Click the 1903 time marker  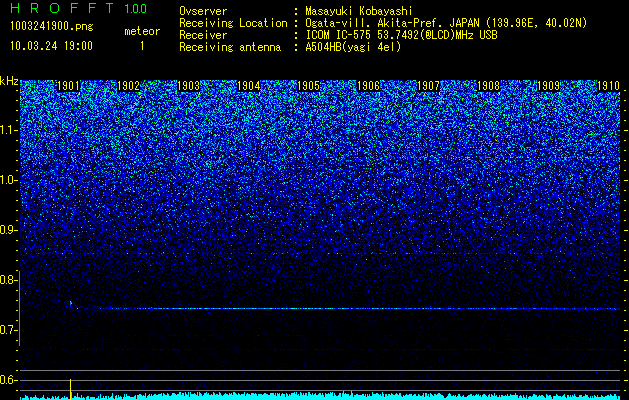[189, 86]
